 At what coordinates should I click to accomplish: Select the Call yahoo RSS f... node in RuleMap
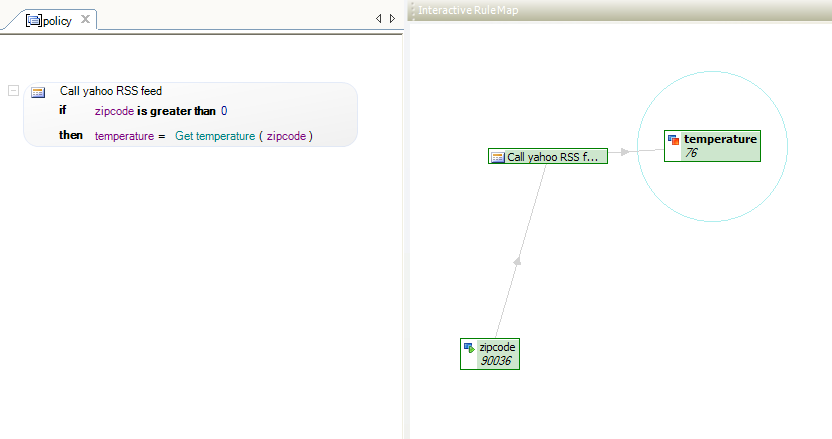pyautogui.click(x=548, y=156)
